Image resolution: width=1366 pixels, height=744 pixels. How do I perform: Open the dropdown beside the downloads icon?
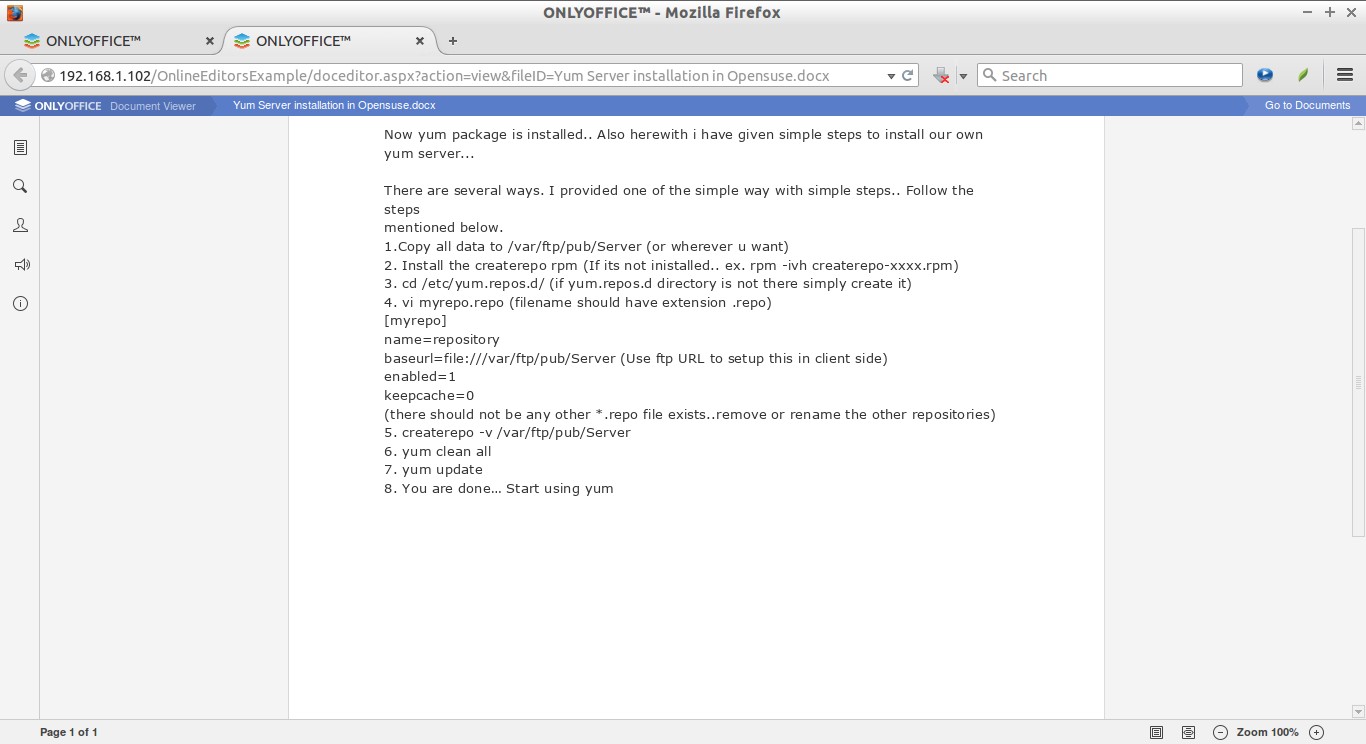tap(963, 76)
